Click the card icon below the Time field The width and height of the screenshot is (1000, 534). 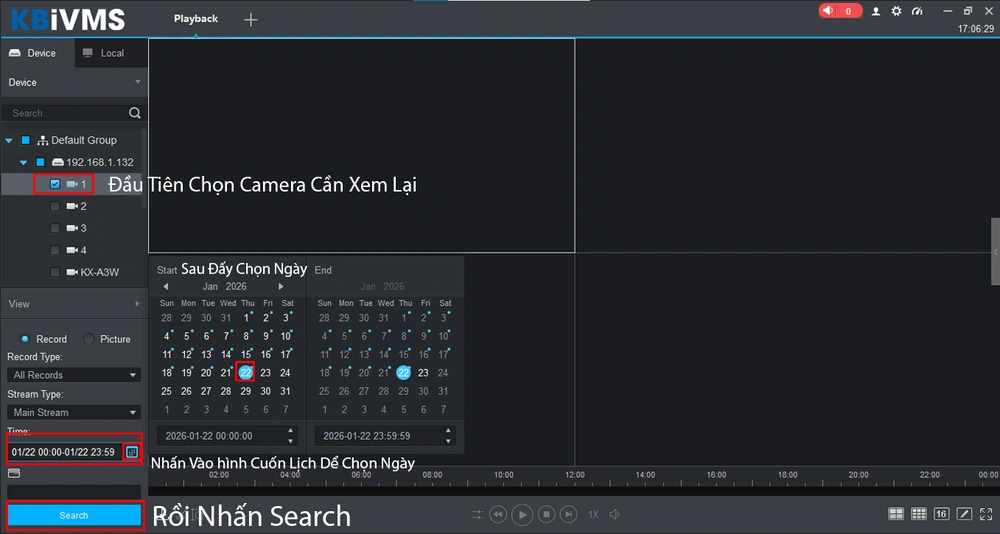click(14, 473)
